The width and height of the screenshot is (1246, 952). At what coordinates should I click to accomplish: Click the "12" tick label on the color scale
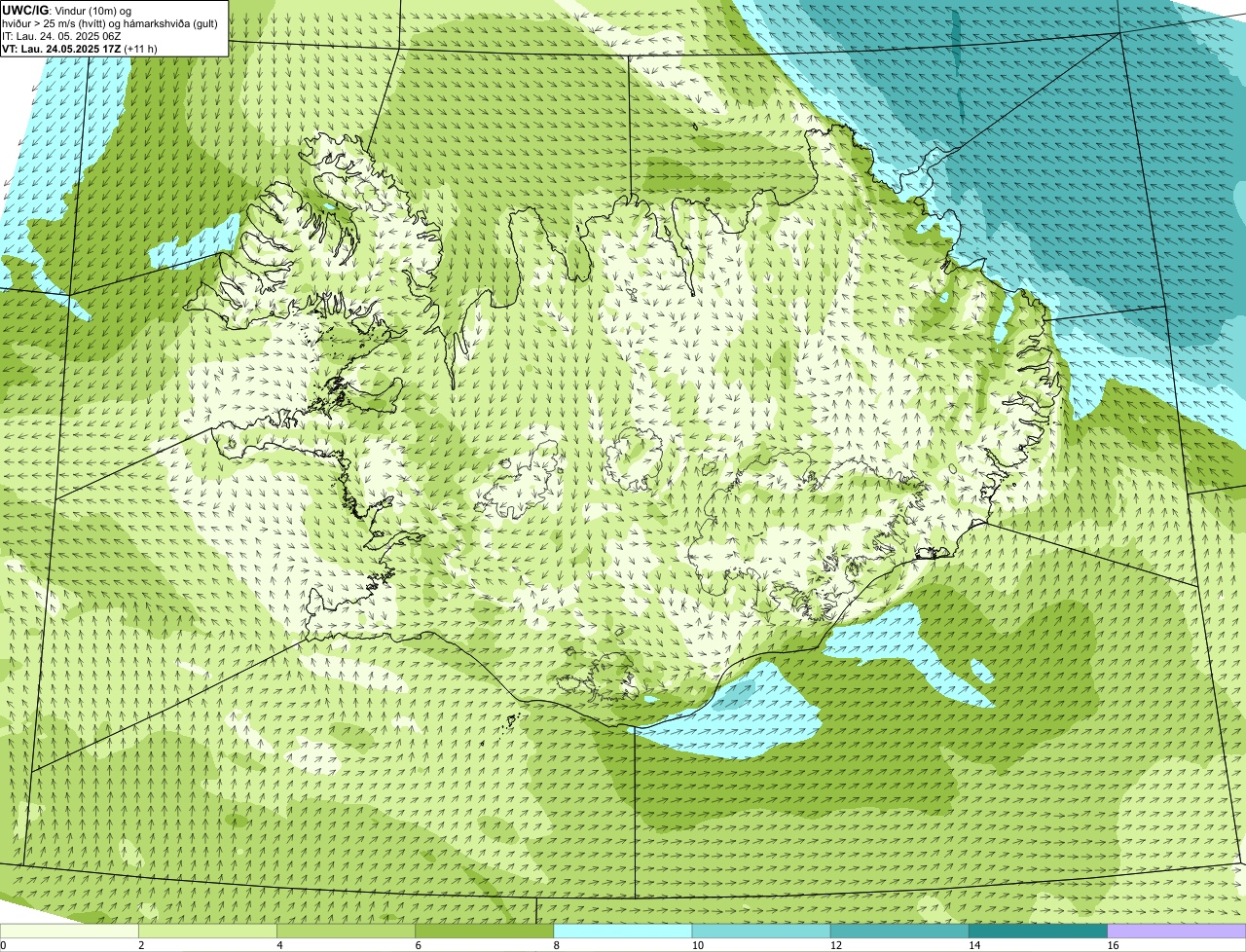(x=835, y=945)
